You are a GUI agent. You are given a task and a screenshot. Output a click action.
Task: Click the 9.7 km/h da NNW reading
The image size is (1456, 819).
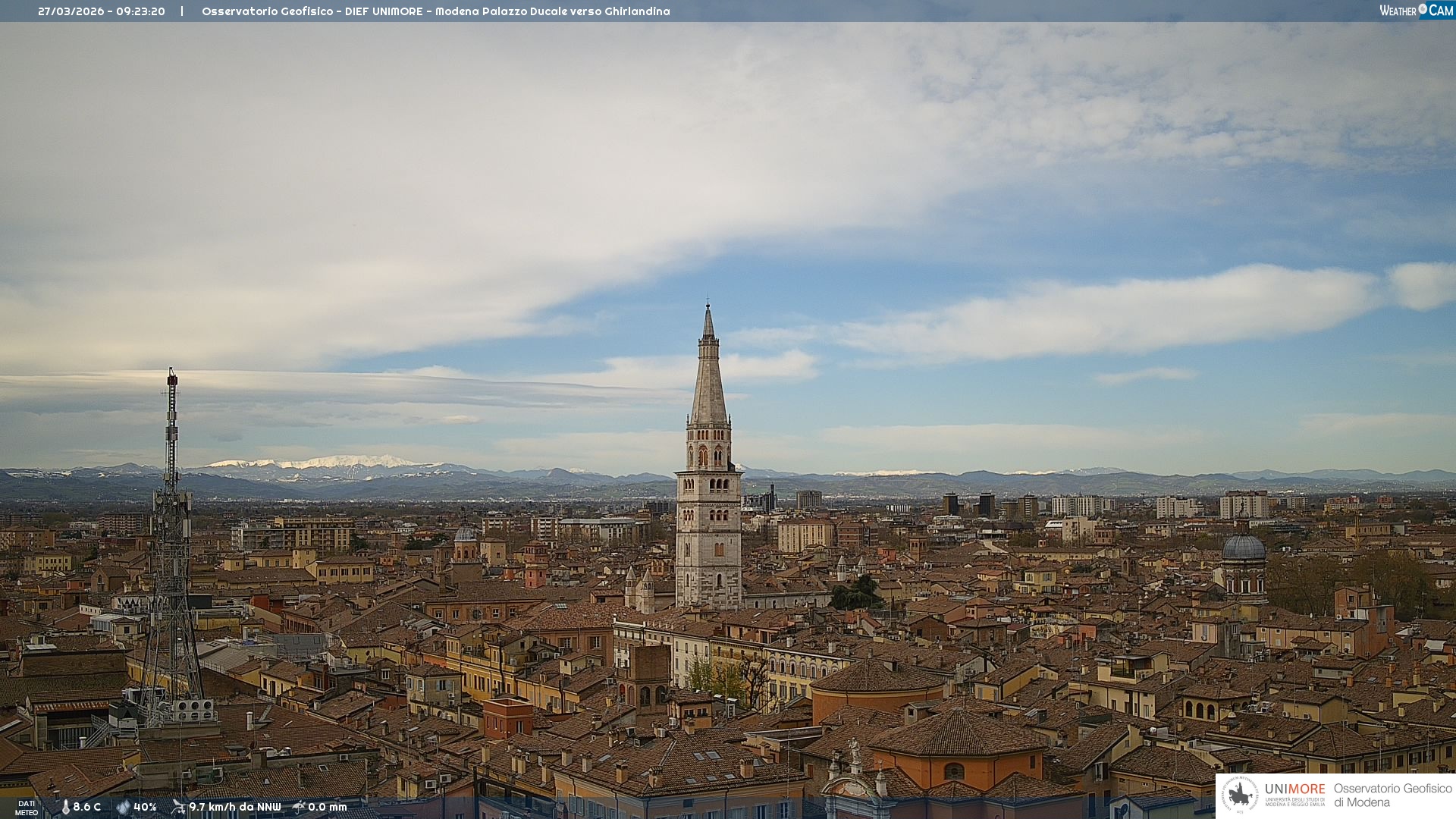(x=235, y=807)
